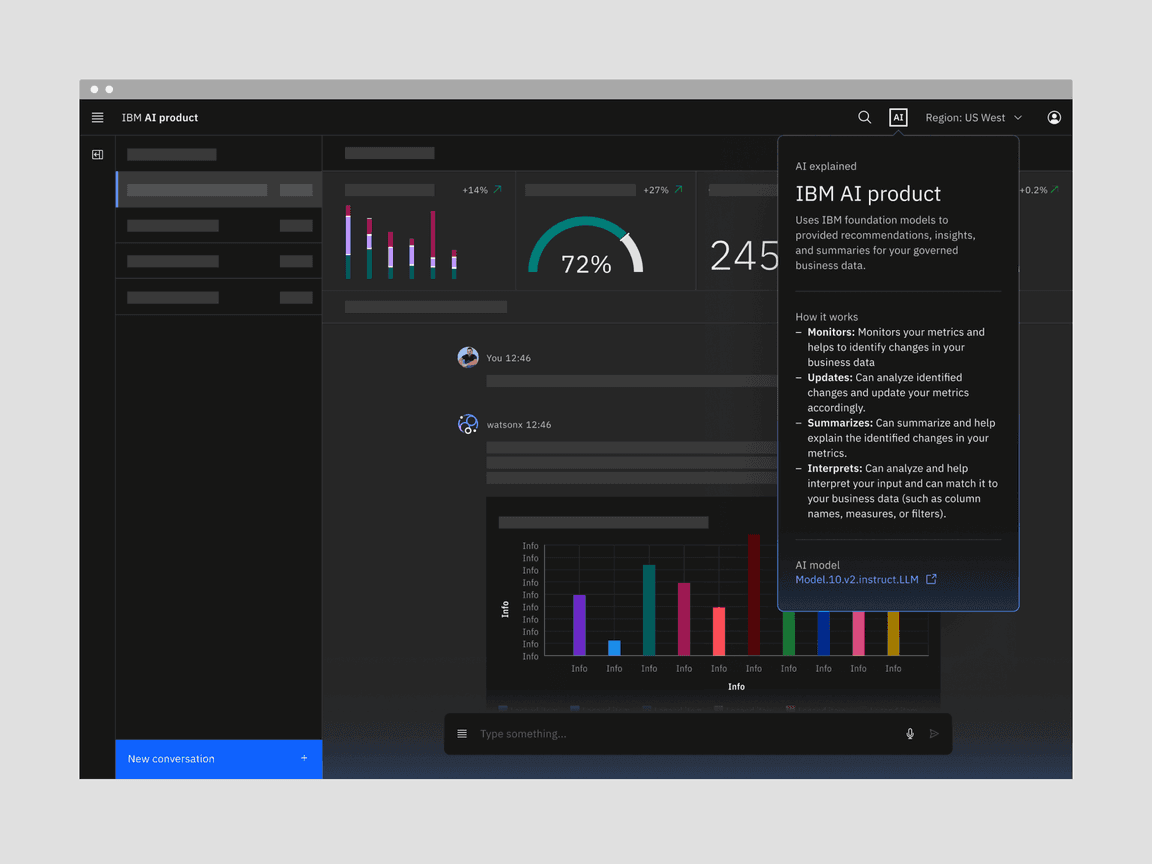
Task: Click the 72% gauge chart
Action: pyautogui.click(x=586, y=252)
